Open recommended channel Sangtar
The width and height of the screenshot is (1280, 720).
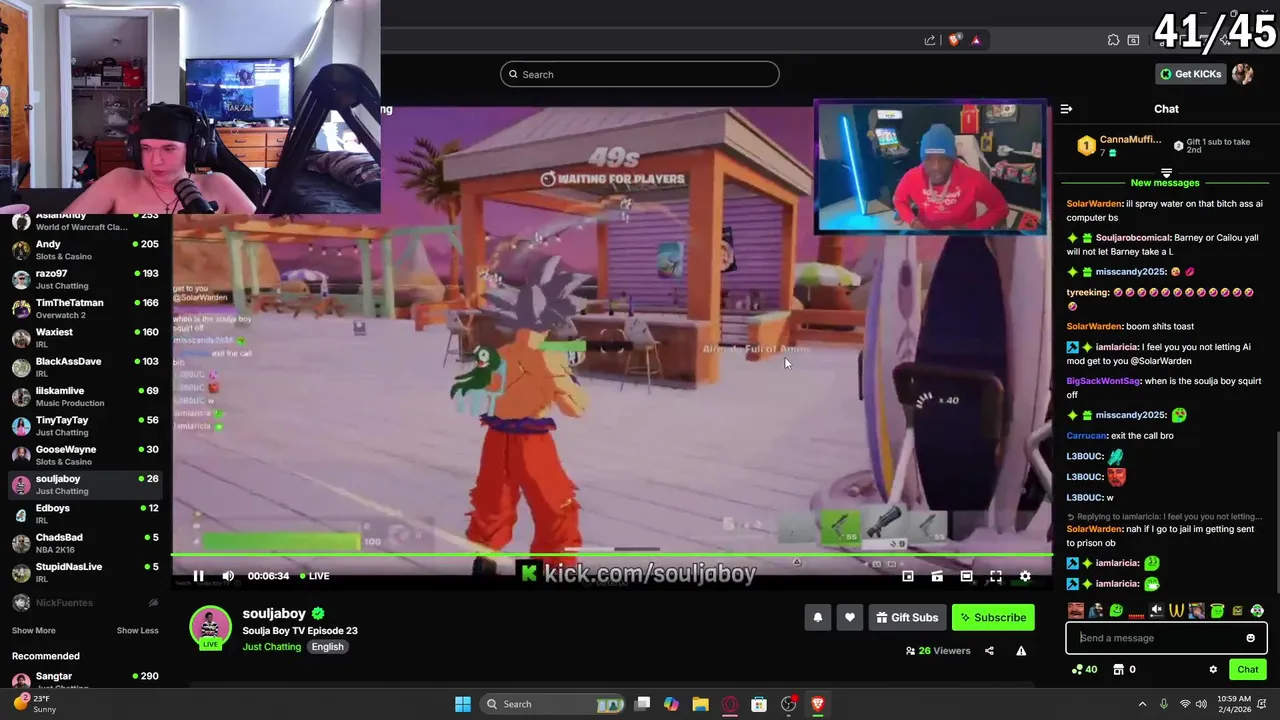85,680
